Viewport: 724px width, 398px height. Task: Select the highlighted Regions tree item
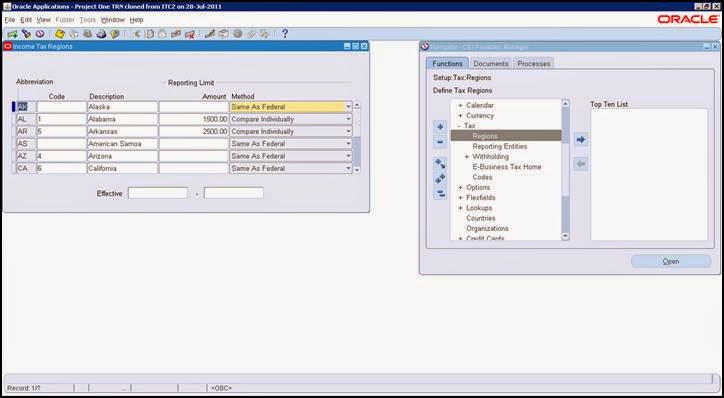pos(506,136)
